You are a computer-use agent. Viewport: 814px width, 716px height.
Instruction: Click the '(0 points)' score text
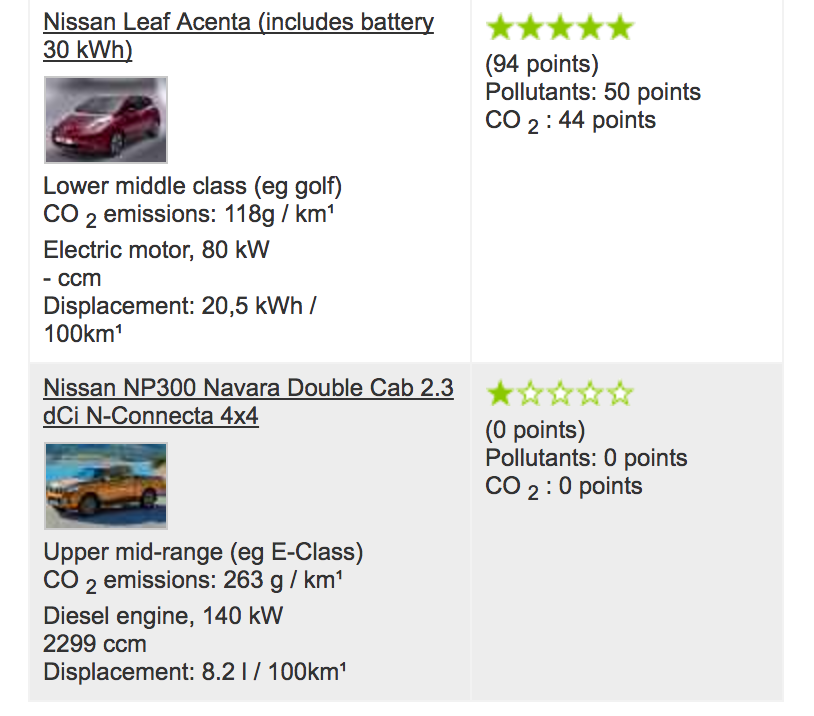pyautogui.click(x=535, y=430)
